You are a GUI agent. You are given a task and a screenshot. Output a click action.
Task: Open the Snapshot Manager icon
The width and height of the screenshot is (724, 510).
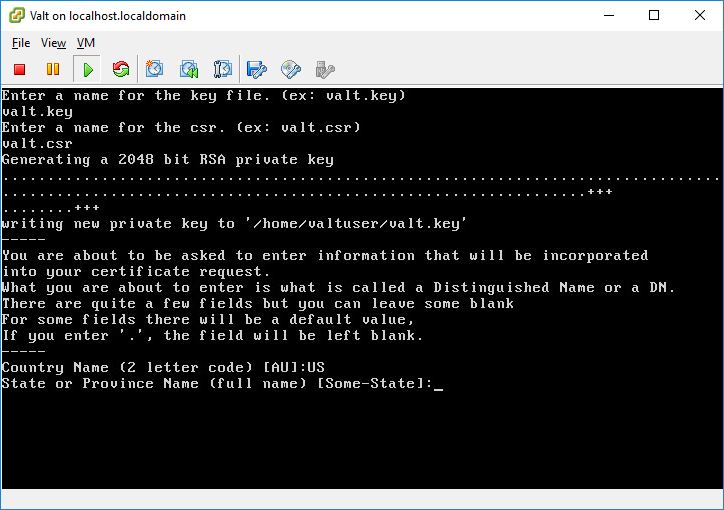point(223,69)
